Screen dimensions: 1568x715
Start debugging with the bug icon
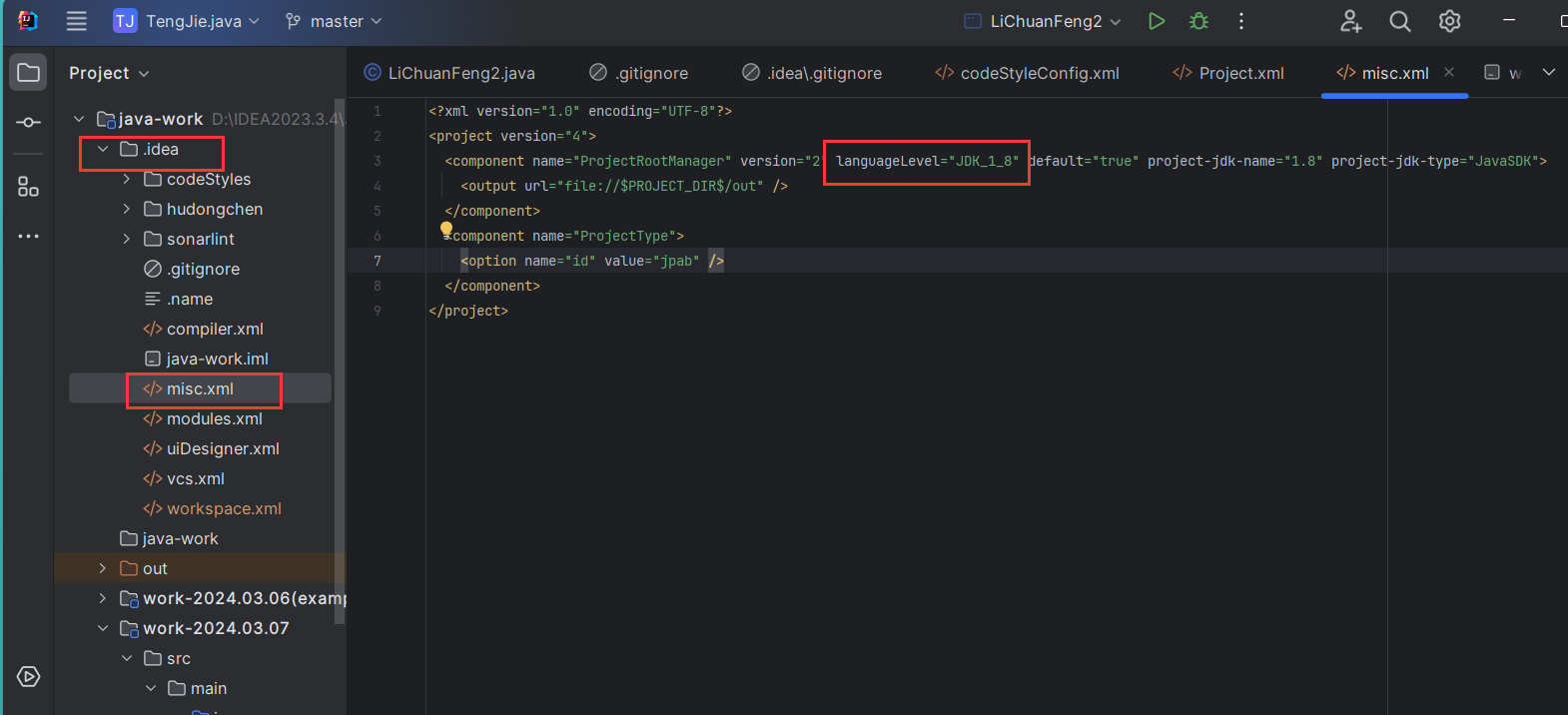(1198, 21)
